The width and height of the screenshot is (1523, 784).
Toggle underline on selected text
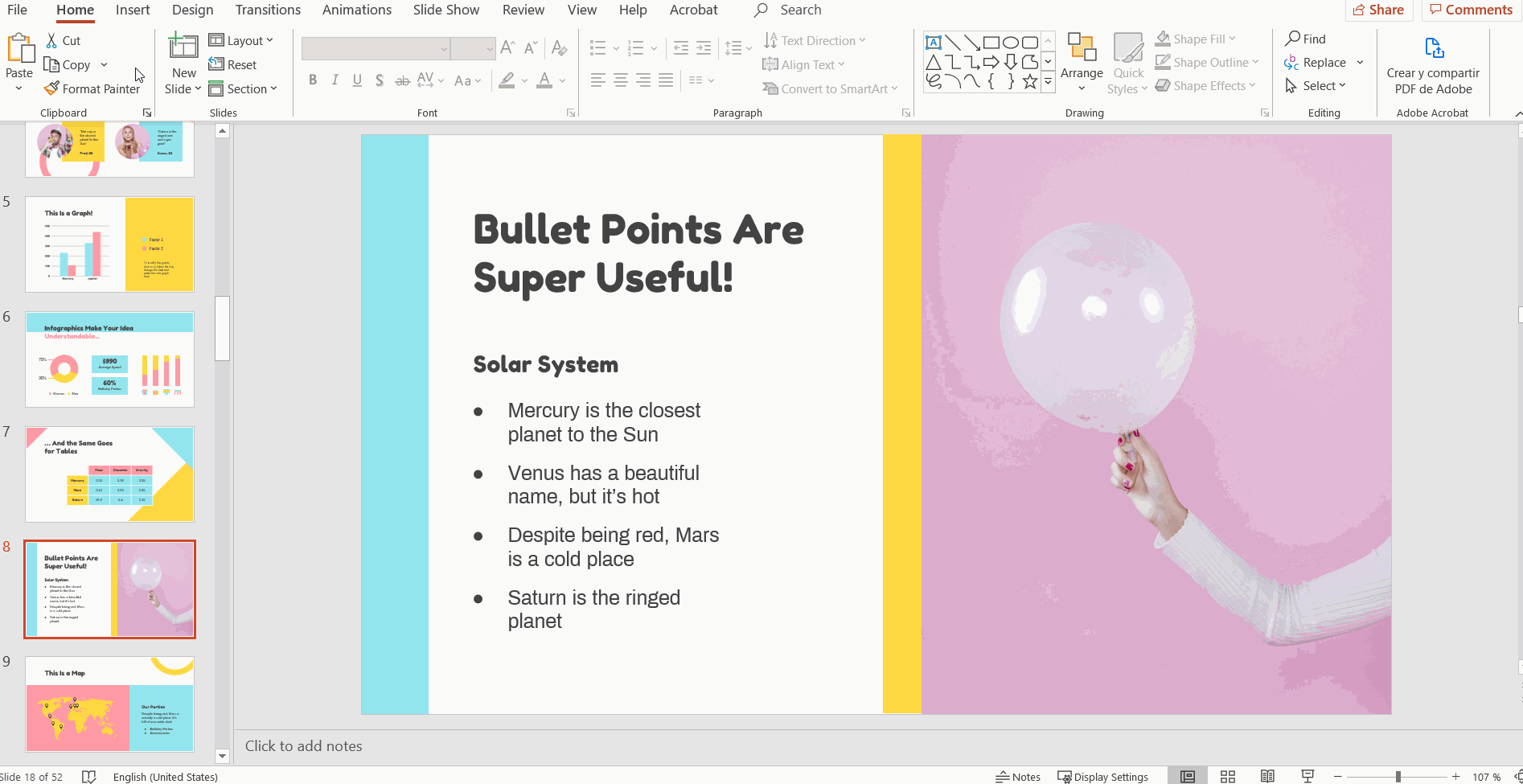pos(356,80)
